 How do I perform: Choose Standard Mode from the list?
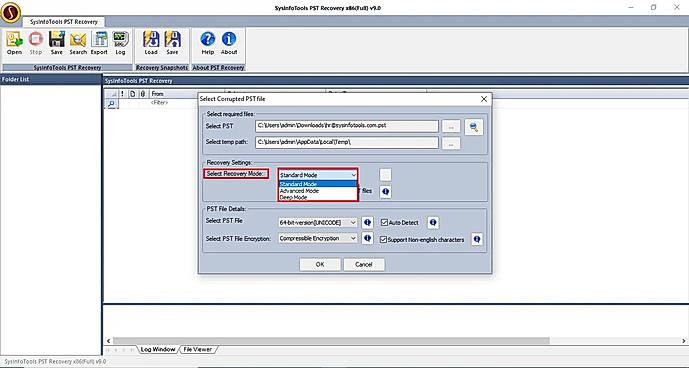(x=318, y=184)
